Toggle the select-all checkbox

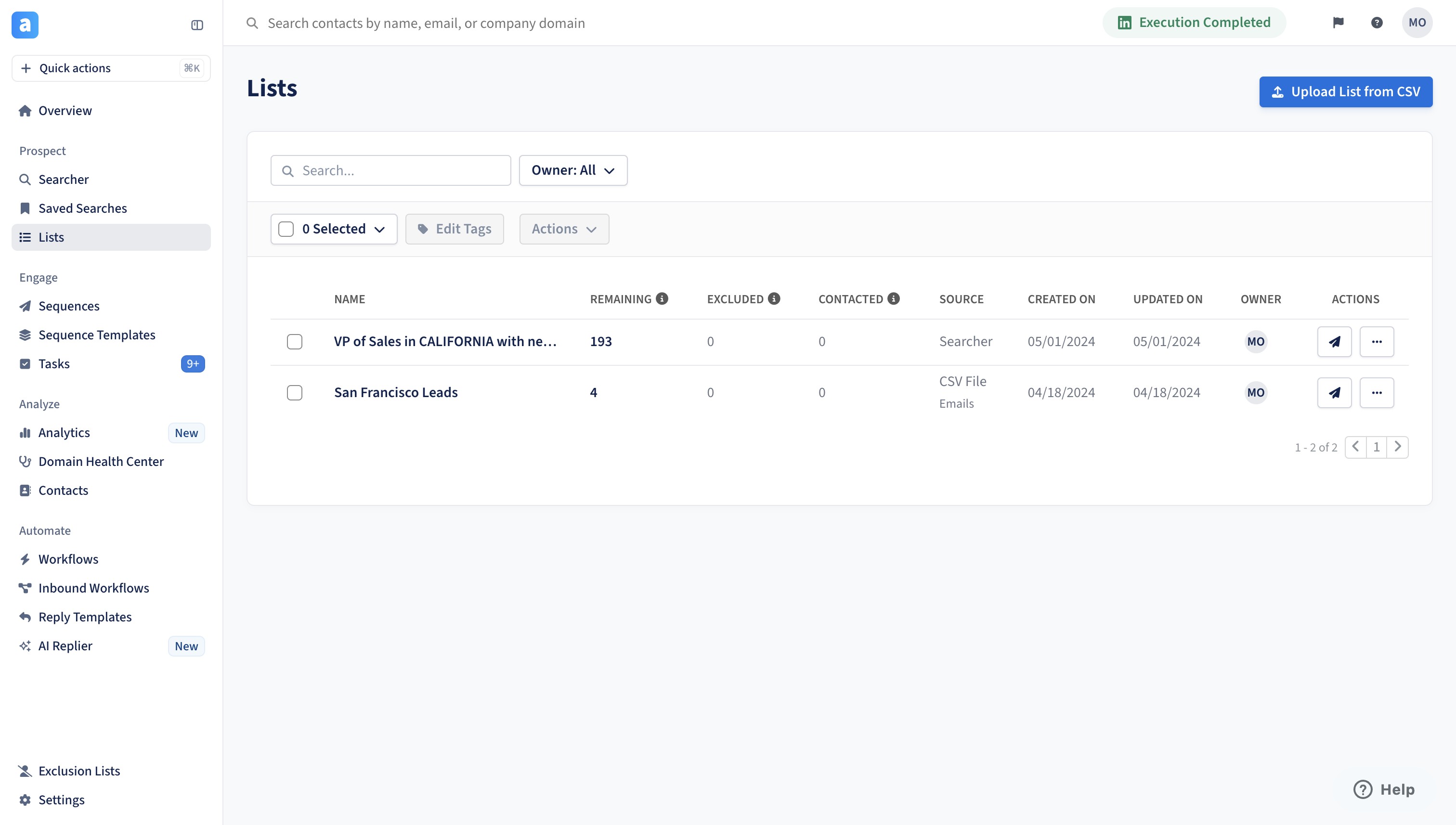tap(286, 229)
